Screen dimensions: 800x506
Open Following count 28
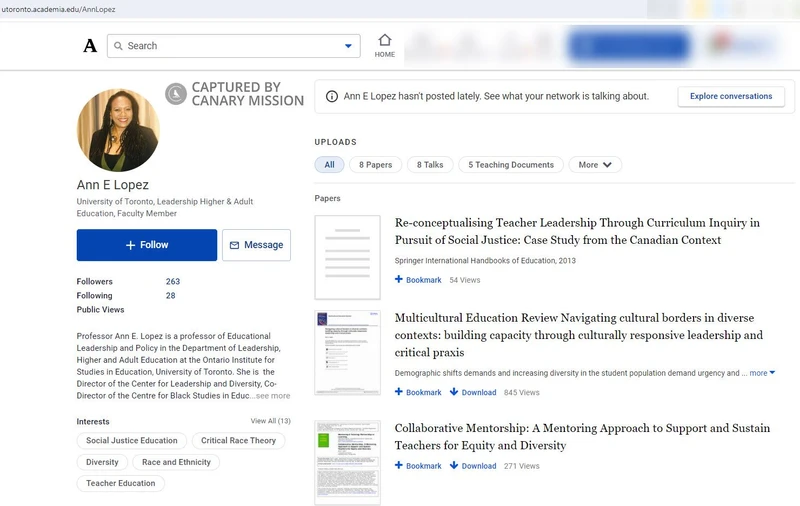[170, 296]
